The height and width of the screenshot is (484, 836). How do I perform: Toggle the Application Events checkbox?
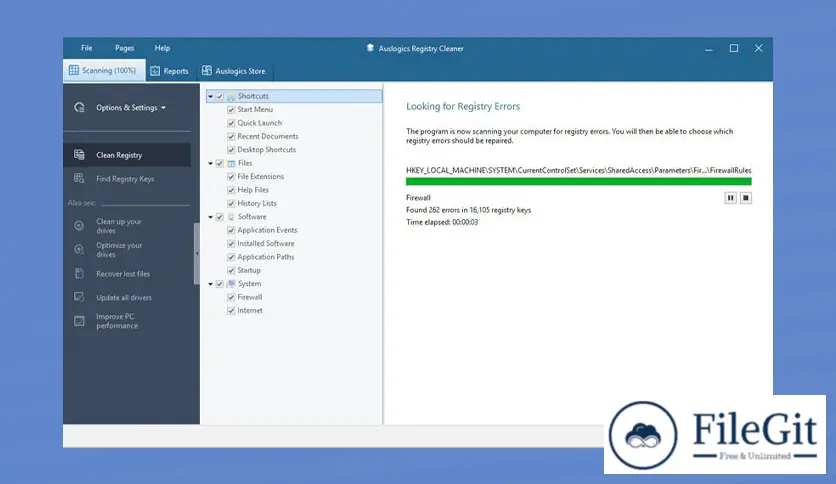tap(231, 230)
